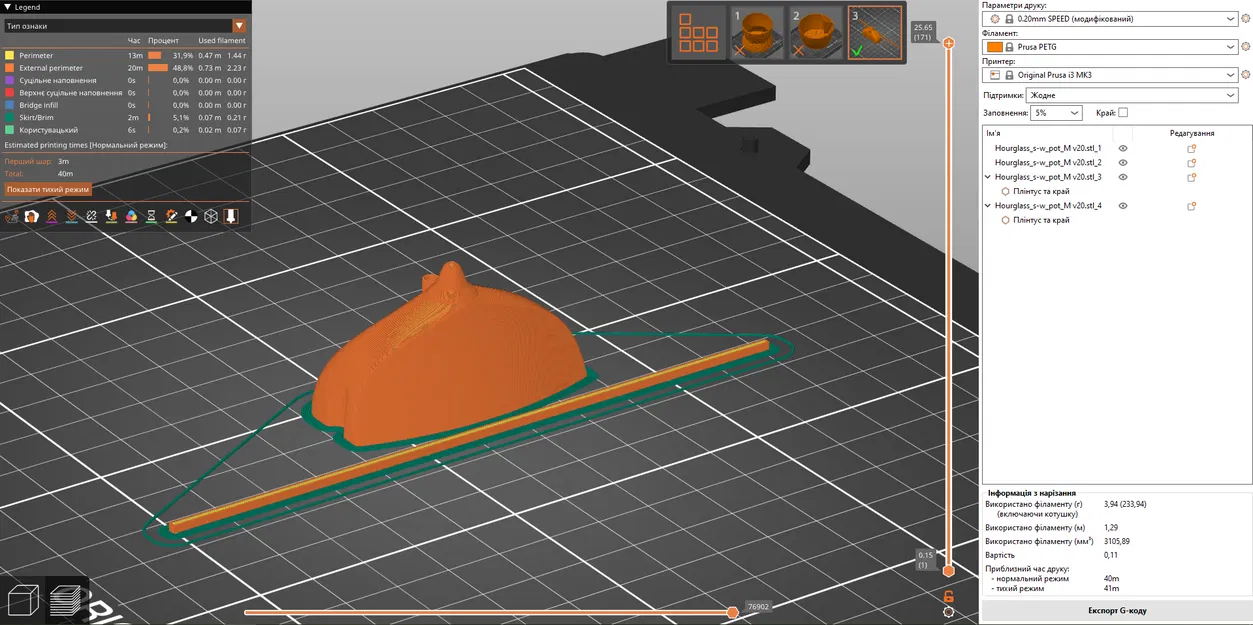This screenshot has height=625, width=1253.
Task: Select bed 2 thumbnail
Action: pyautogui.click(x=815, y=33)
